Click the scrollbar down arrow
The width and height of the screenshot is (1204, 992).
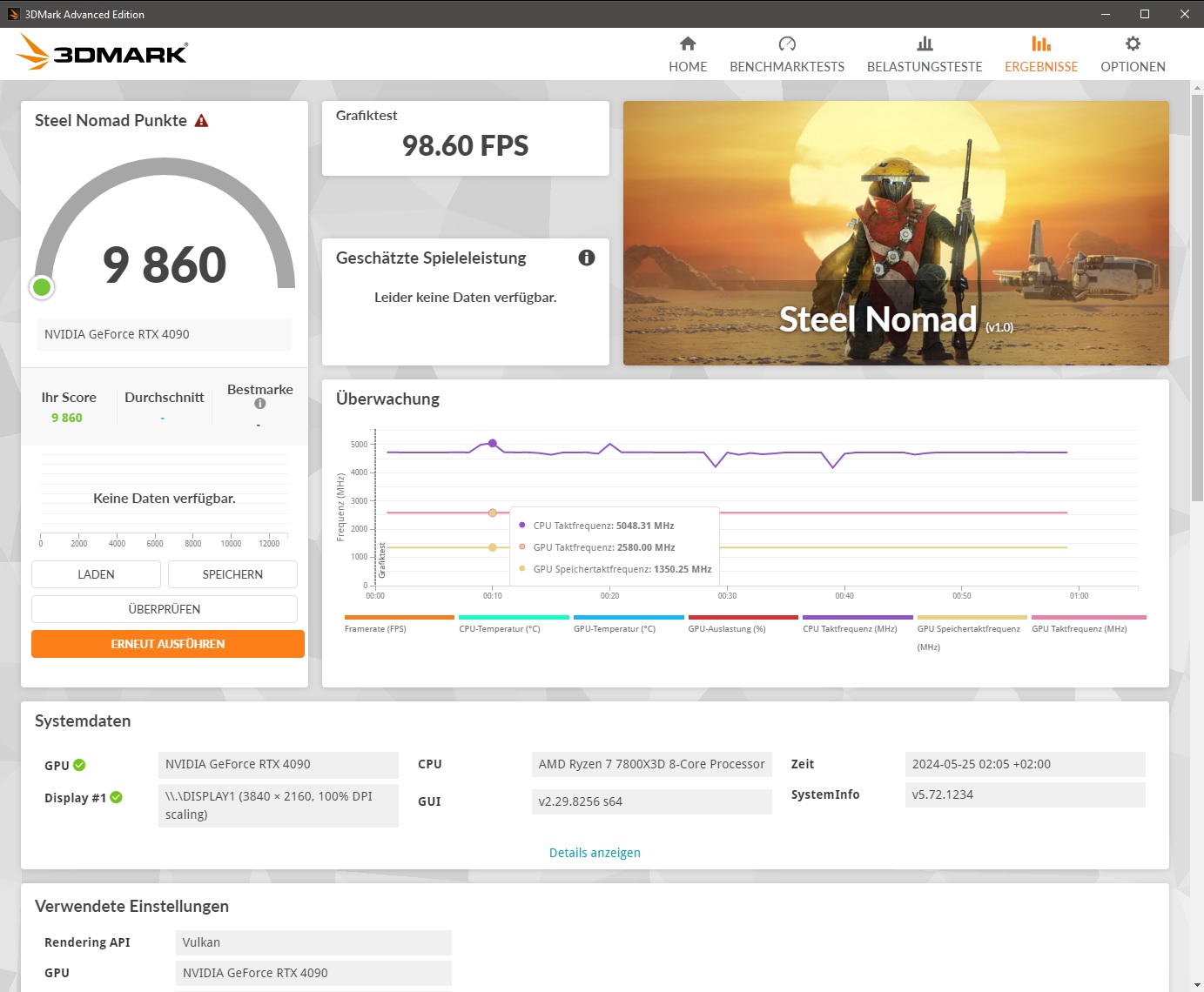1197,985
